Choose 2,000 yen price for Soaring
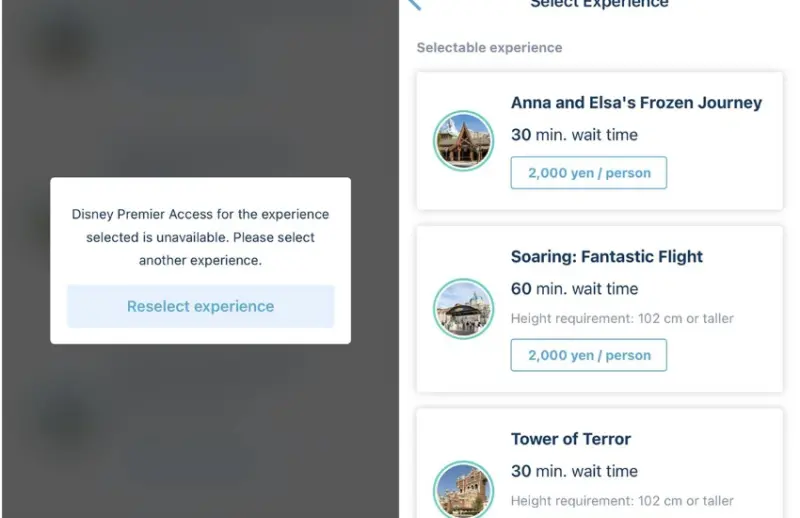800x518 pixels. pos(589,355)
